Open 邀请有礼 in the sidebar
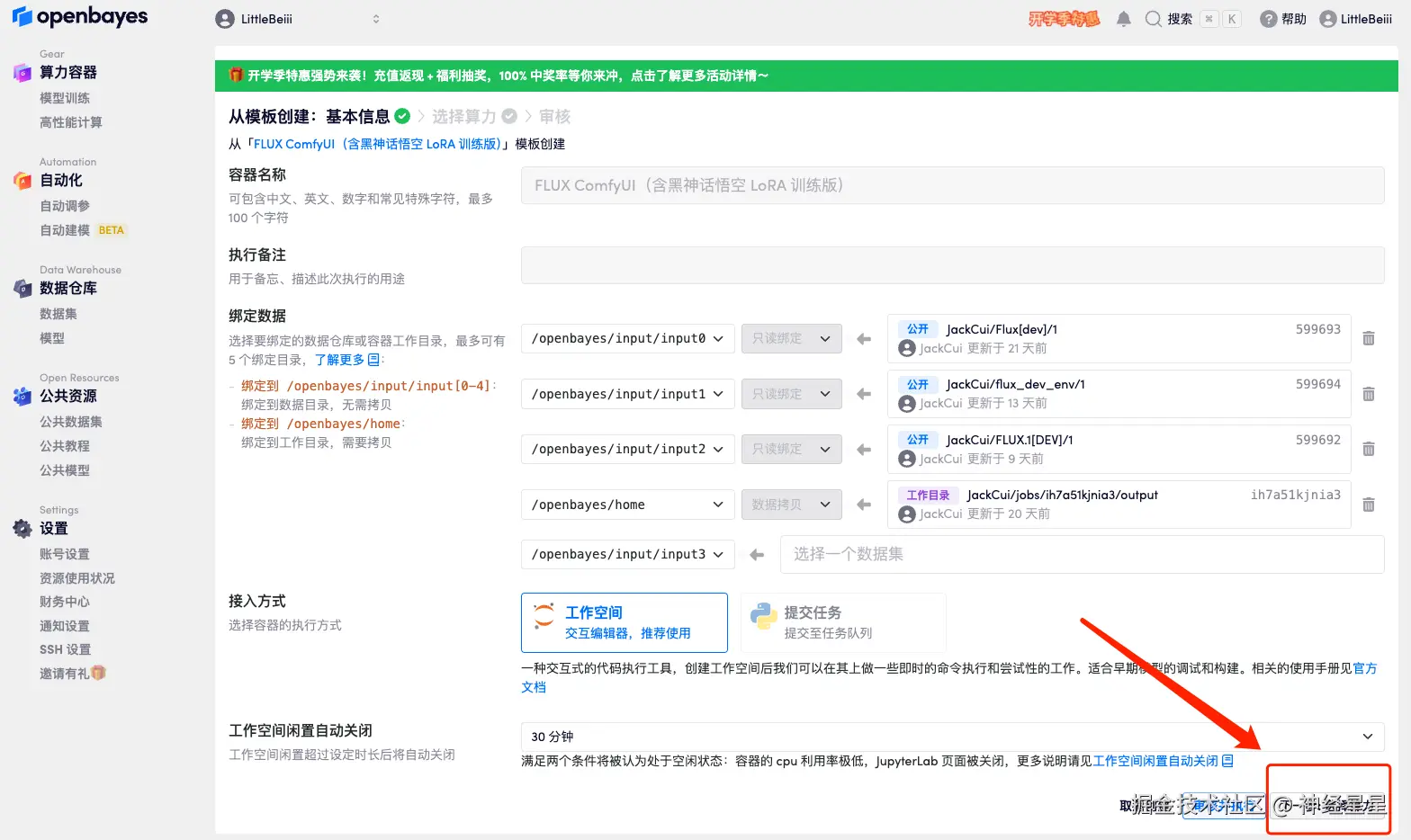The height and width of the screenshot is (840, 1411). click(73, 674)
